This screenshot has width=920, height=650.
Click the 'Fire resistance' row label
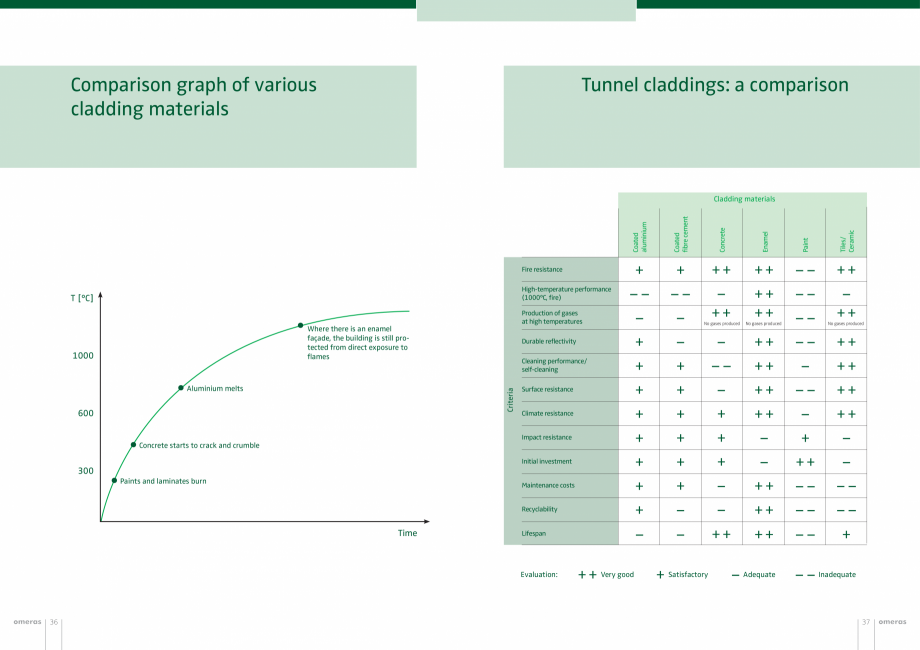pyautogui.click(x=542, y=270)
